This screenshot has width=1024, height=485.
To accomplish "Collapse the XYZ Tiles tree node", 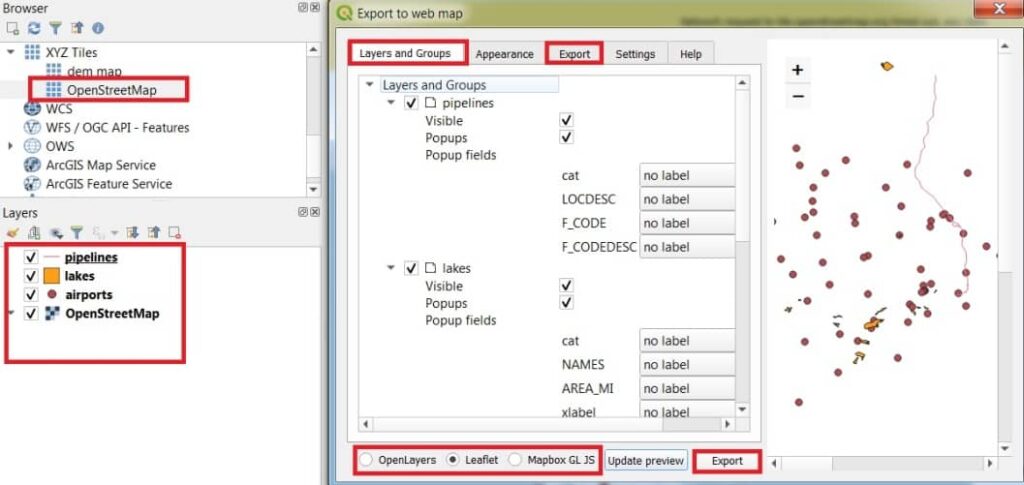I will (x=10, y=52).
